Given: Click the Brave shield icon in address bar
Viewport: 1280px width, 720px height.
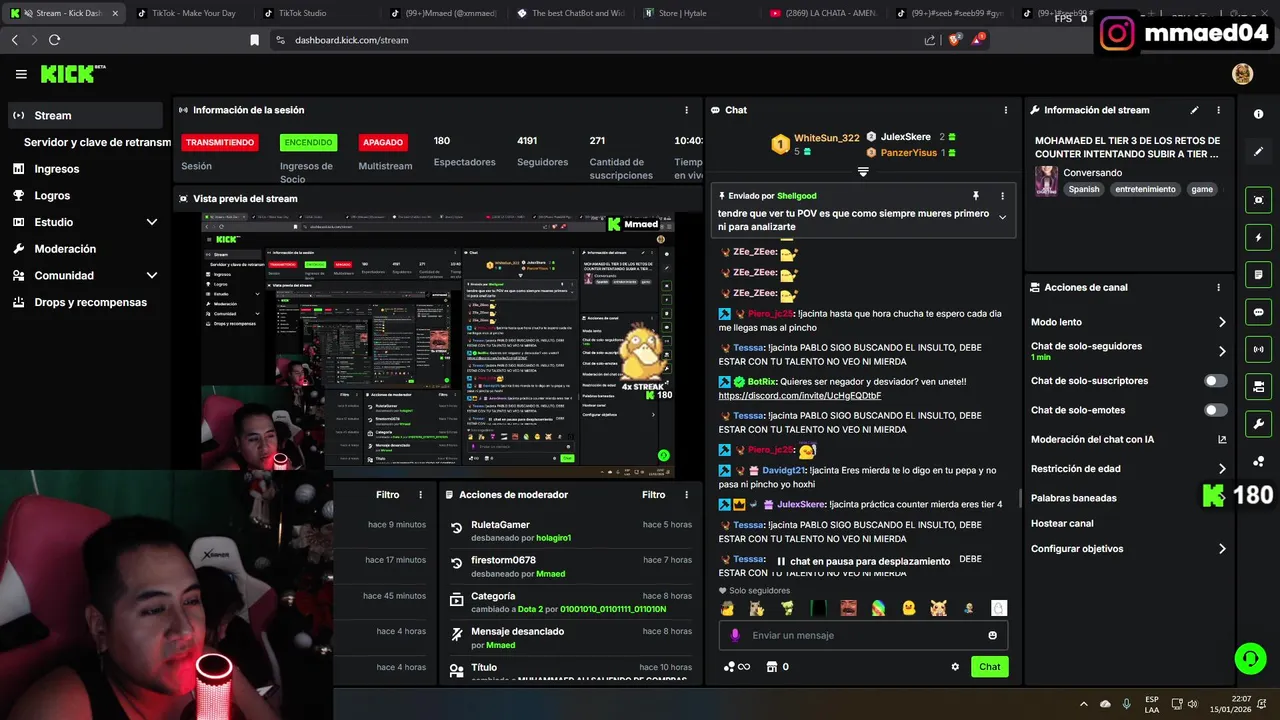Looking at the screenshot, I should 955,40.
